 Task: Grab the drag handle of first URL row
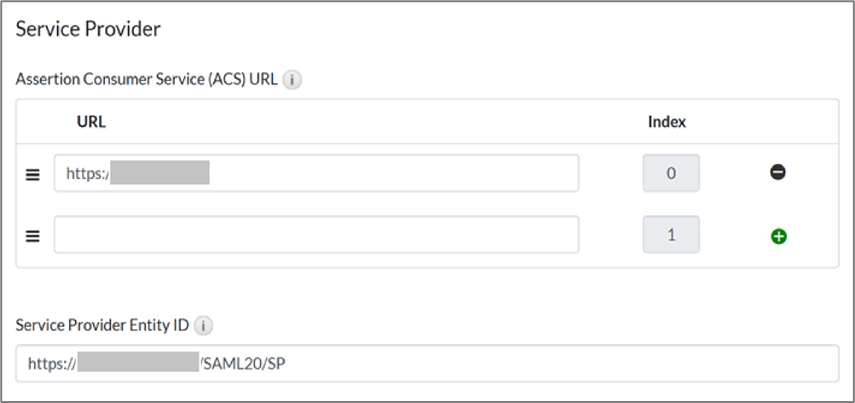[x=32, y=174]
